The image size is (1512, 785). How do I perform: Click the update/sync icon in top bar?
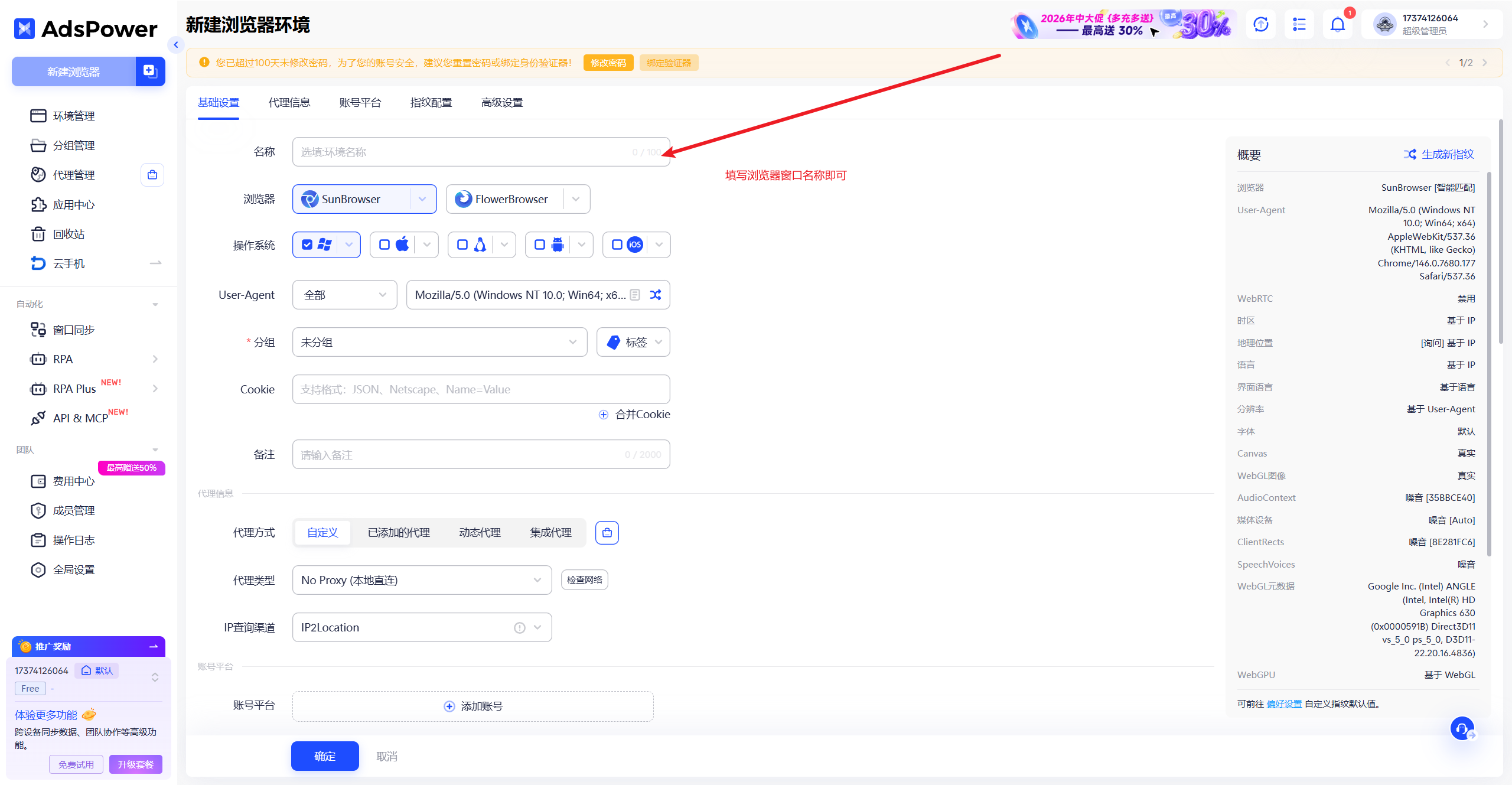(x=1261, y=24)
